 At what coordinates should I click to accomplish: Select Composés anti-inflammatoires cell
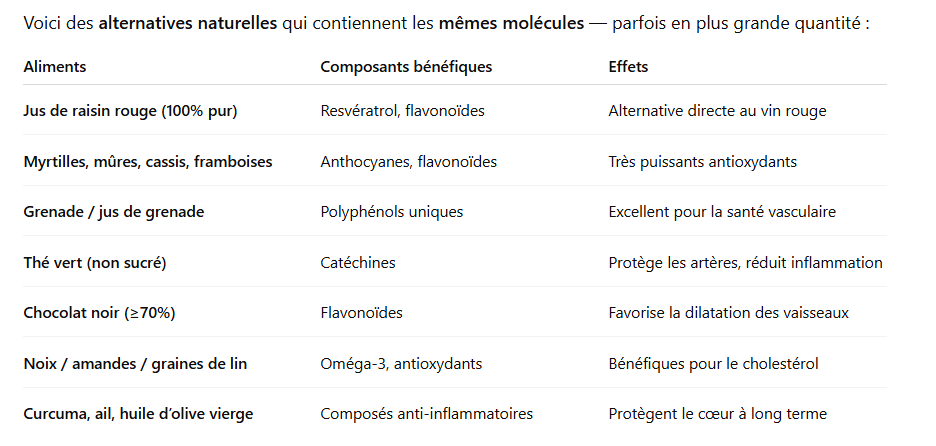click(x=426, y=414)
